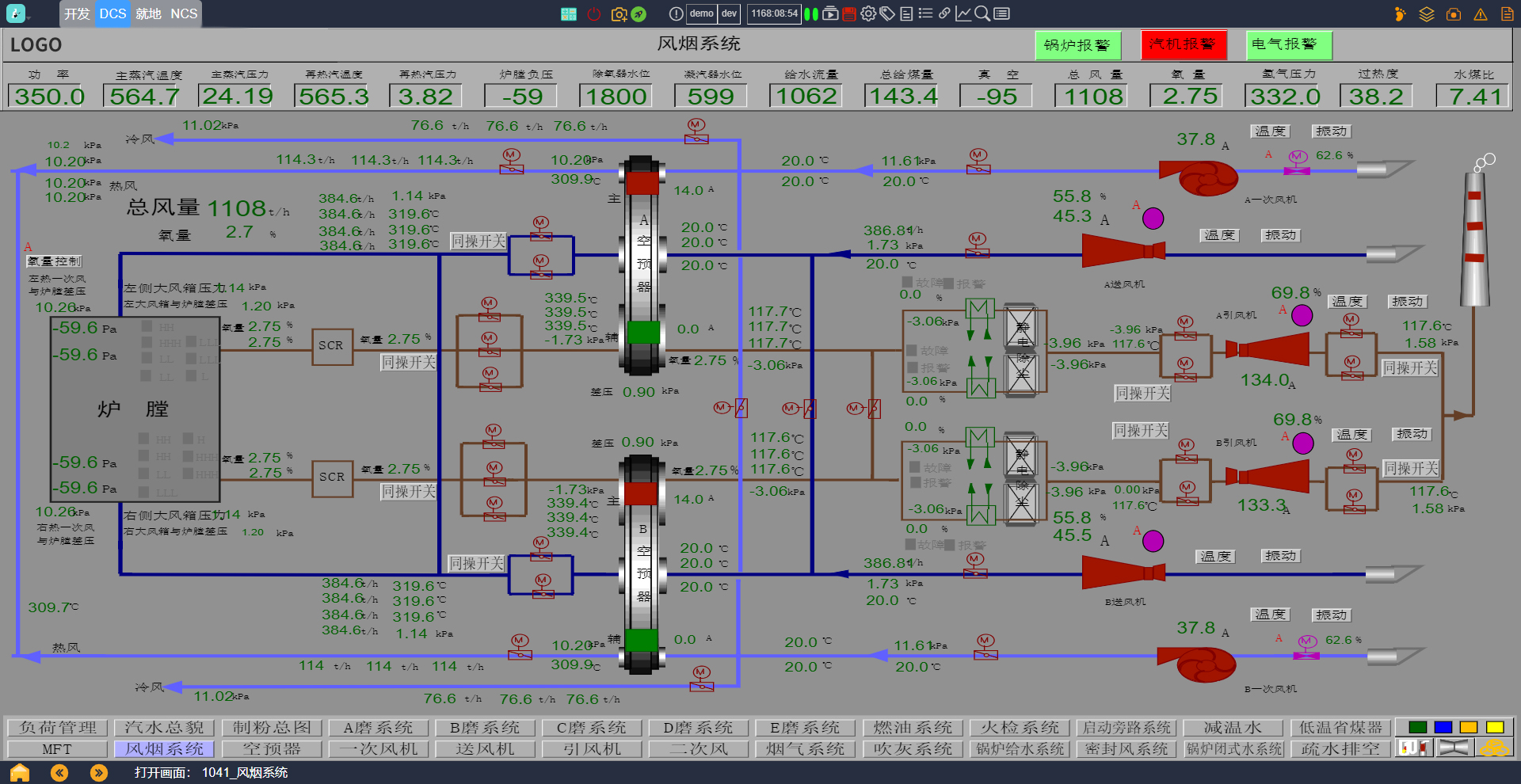Click the upper SCR unit box

(x=332, y=346)
